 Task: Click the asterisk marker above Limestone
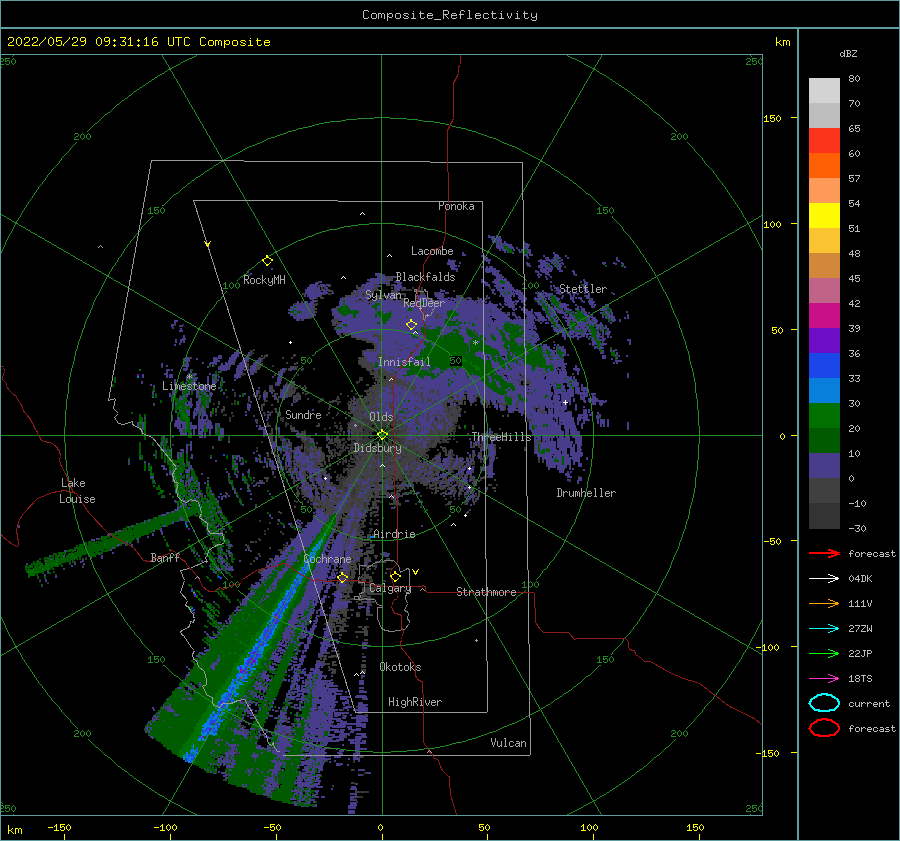[189, 377]
